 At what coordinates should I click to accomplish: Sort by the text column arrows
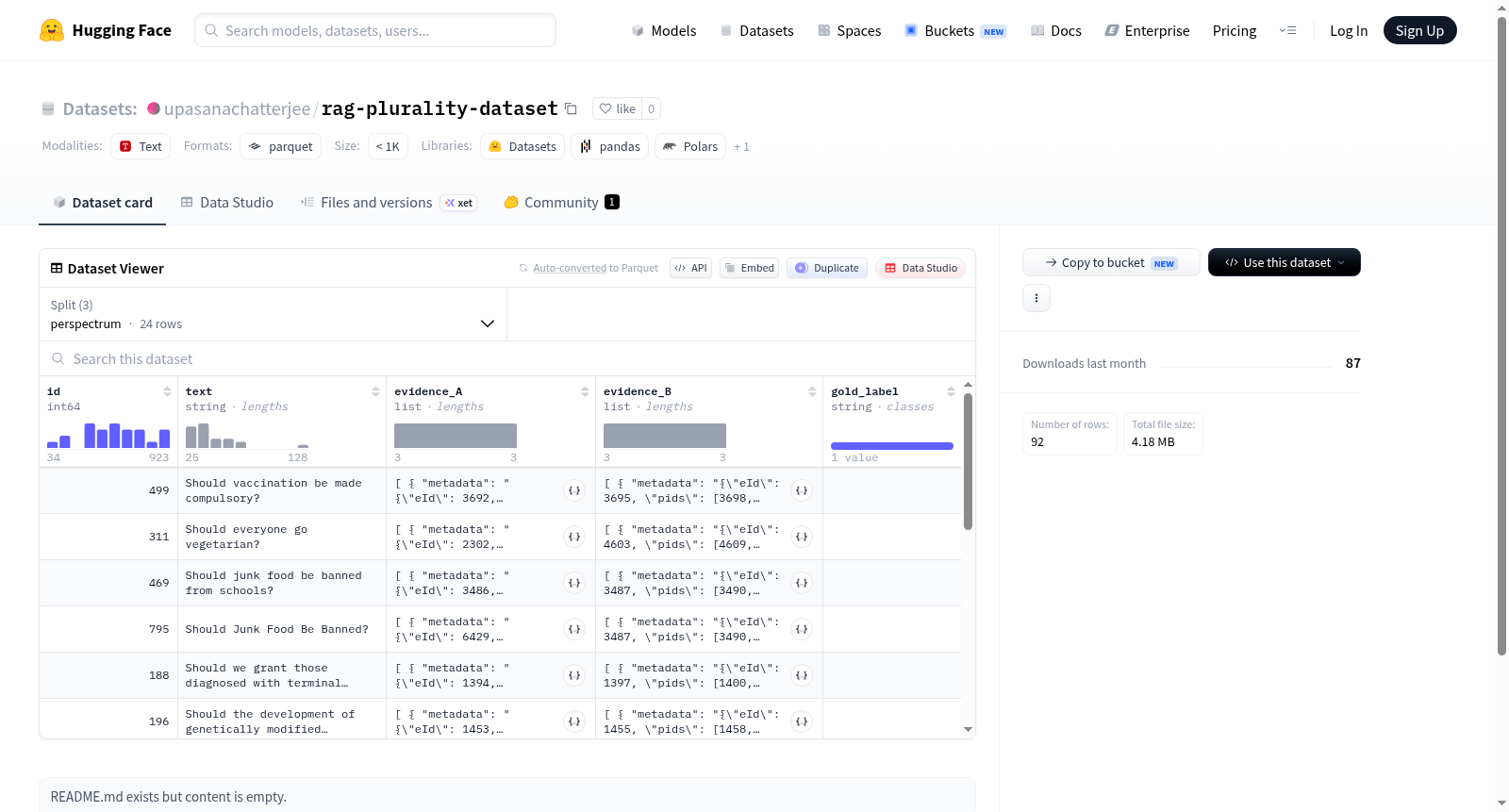point(375,391)
